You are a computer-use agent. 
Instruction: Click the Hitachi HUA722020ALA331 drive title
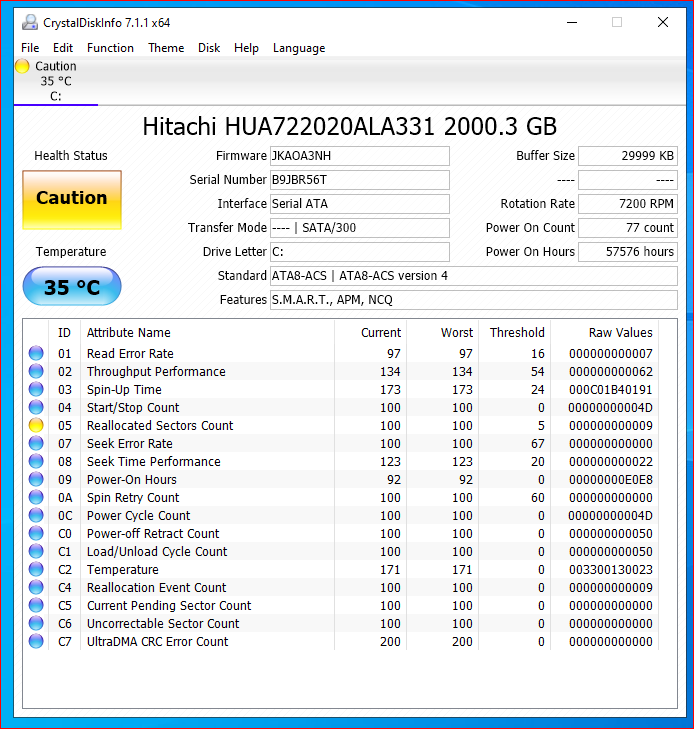pyautogui.click(x=350, y=126)
